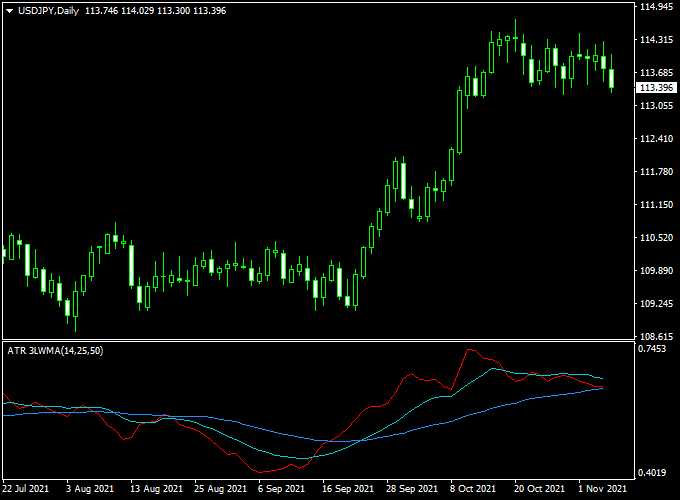Click the 114.945 price scale label
The image size is (680, 500).
point(657,7)
